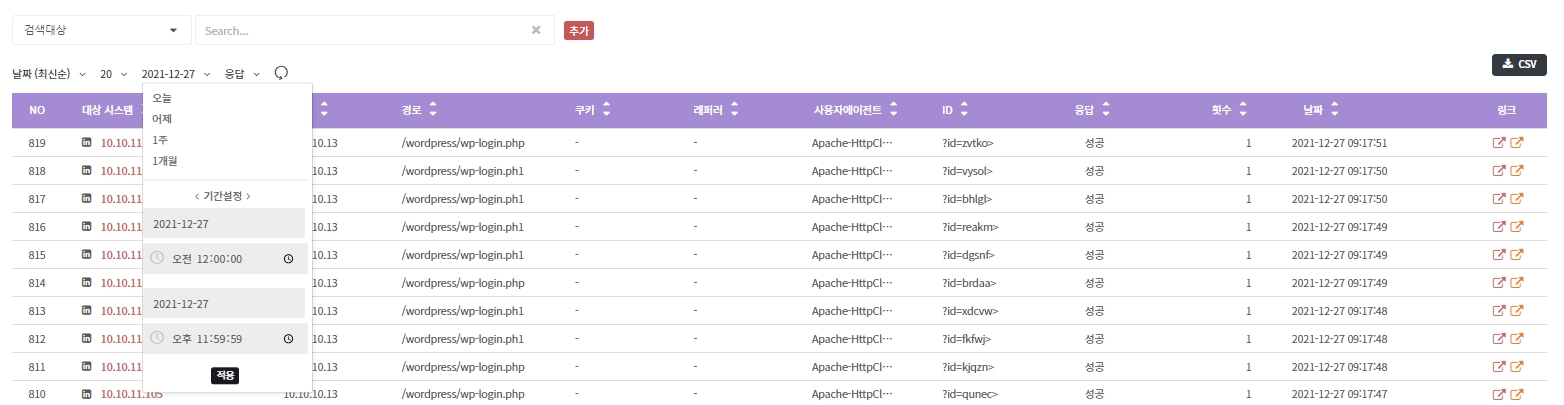Image resolution: width=1564 pixels, height=405 pixels.
Task: Select 오늘 in the date menu
Action: (x=162, y=98)
